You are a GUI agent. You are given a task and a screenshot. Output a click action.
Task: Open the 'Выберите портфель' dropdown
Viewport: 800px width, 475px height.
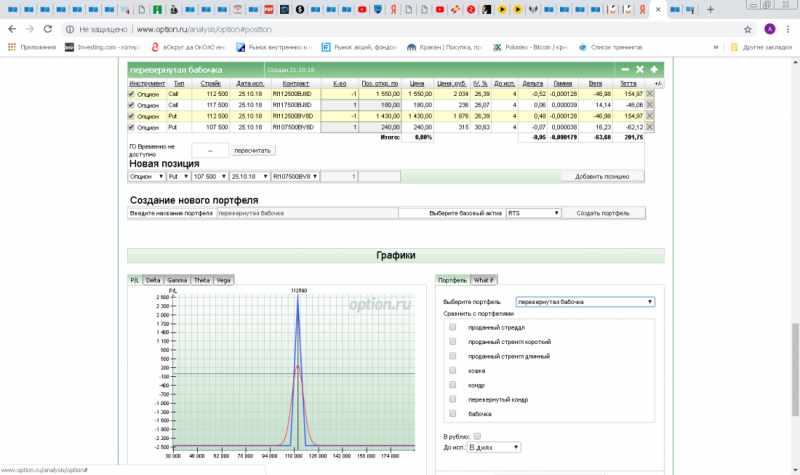585,301
